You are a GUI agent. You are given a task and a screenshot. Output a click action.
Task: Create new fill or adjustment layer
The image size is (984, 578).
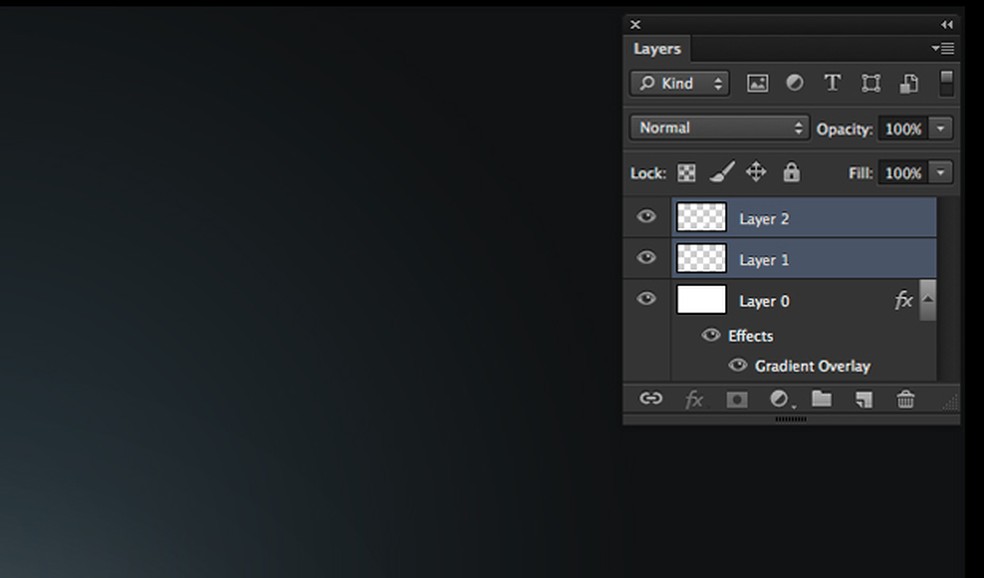pyautogui.click(x=779, y=399)
